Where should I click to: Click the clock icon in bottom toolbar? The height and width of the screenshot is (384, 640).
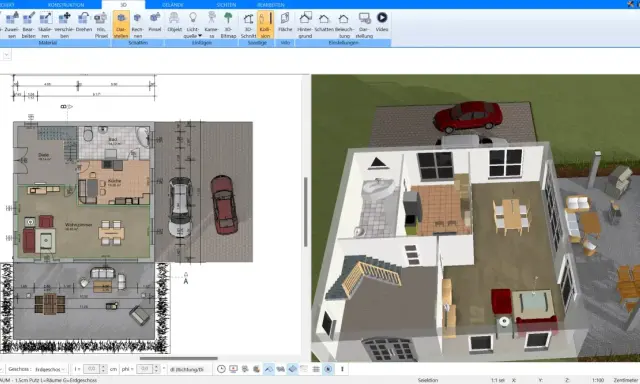coord(221,369)
